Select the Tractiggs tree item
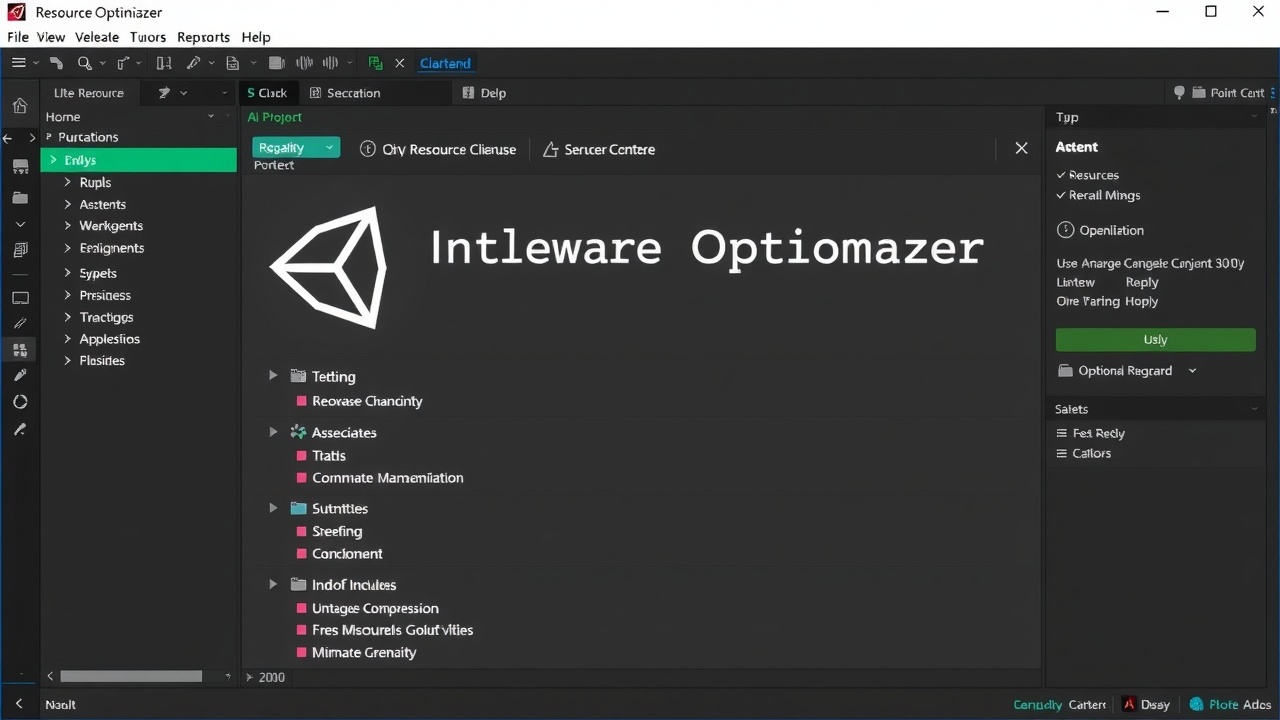The image size is (1280, 720). click(x=106, y=317)
